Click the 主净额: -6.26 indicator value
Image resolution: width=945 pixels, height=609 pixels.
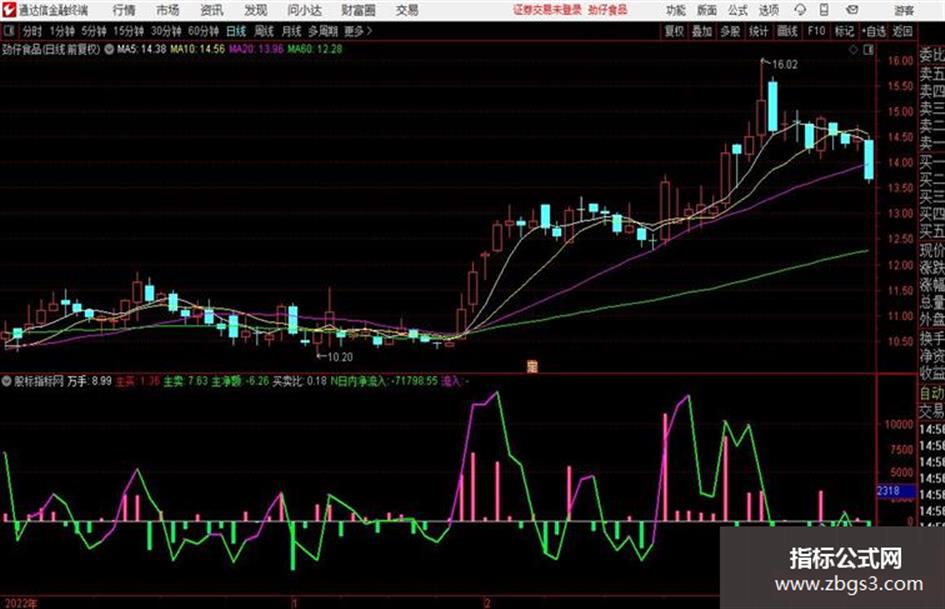click(x=240, y=381)
